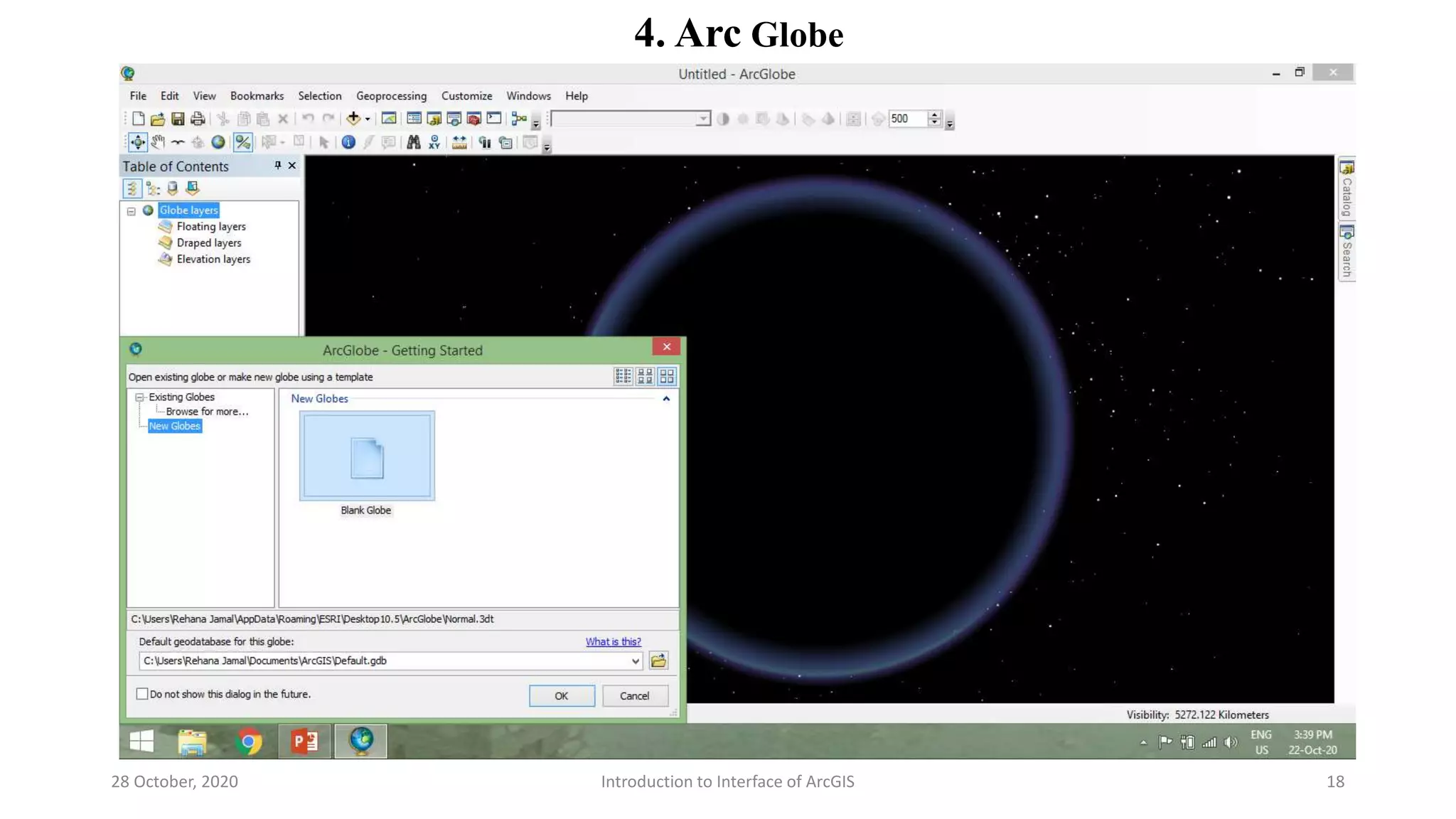Switch dialog to medium thumbnails view

pos(646,376)
